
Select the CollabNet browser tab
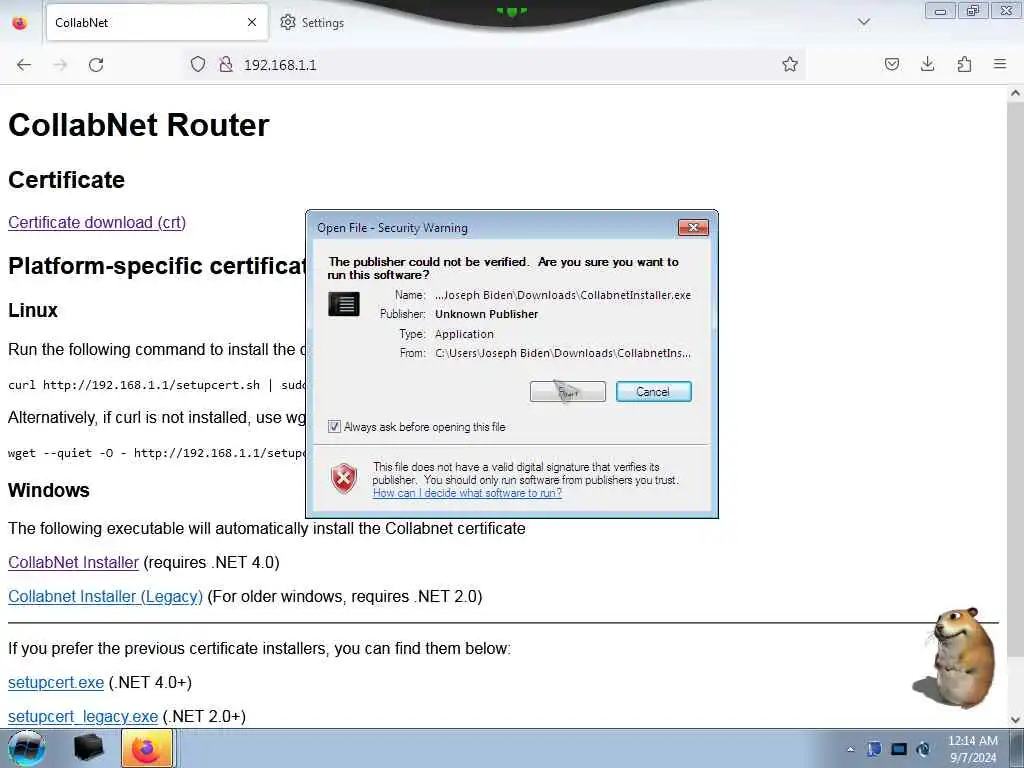click(157, 22)
